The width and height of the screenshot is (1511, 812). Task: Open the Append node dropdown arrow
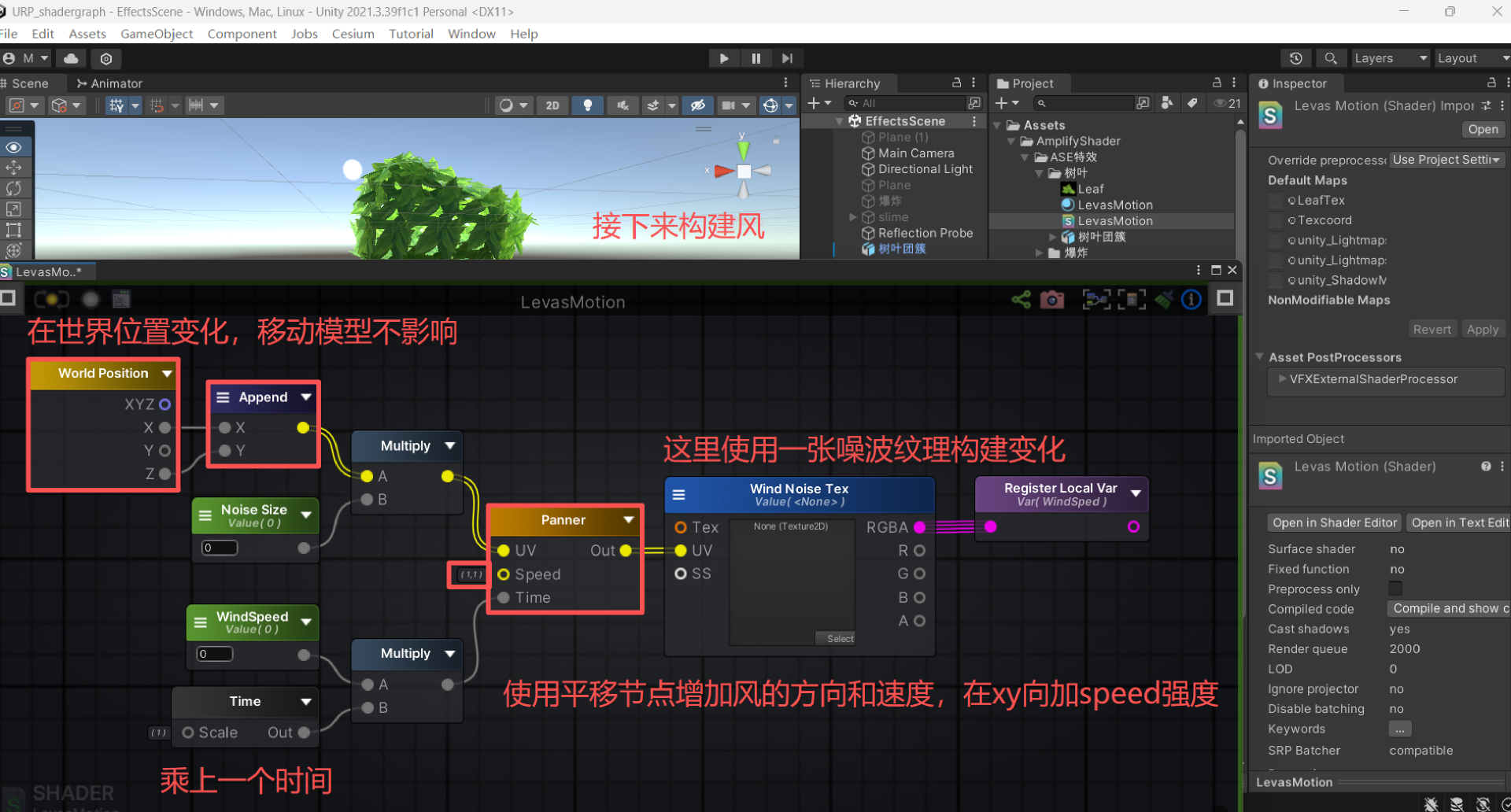(306, 397)
